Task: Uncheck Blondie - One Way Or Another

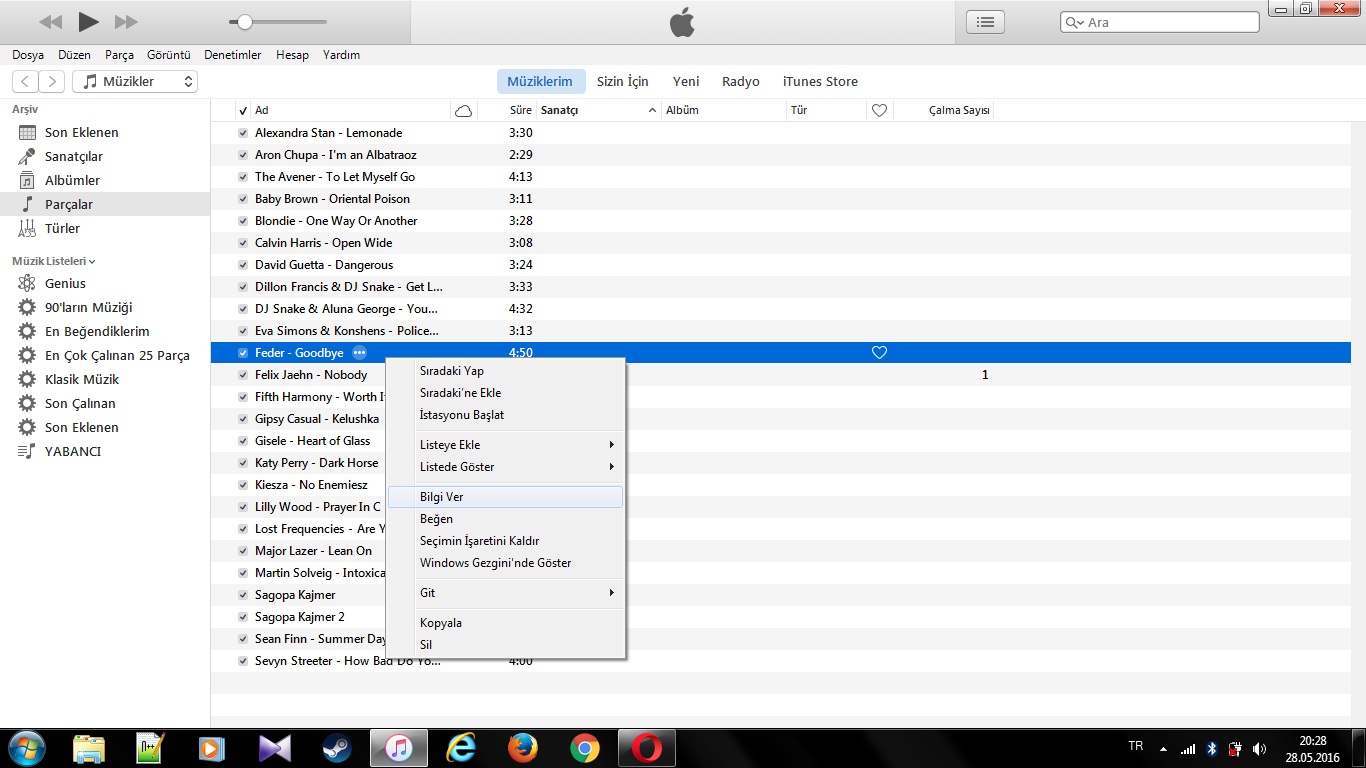Action: (243, 220)
